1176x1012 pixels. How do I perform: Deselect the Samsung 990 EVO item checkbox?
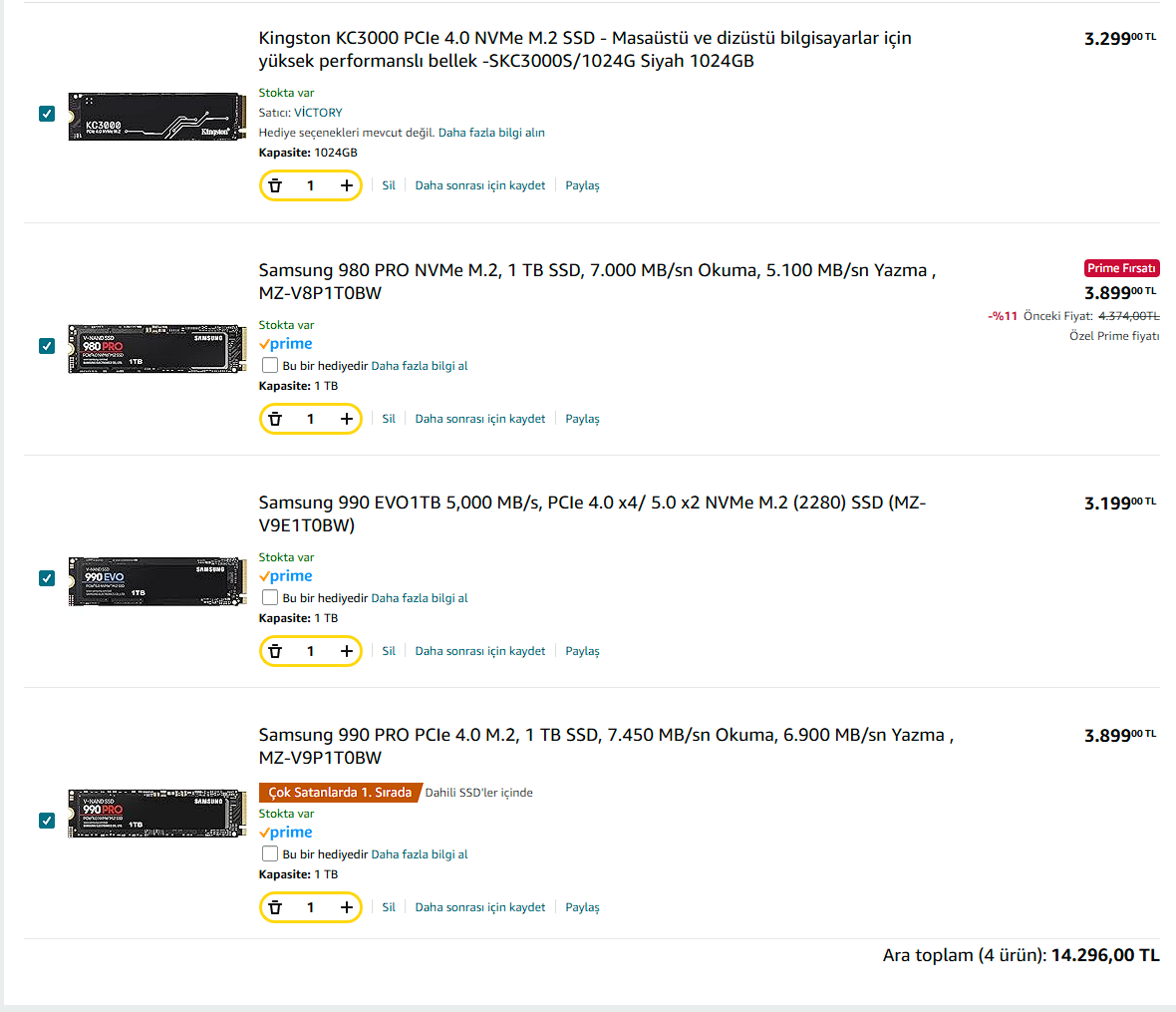point(47,578)
